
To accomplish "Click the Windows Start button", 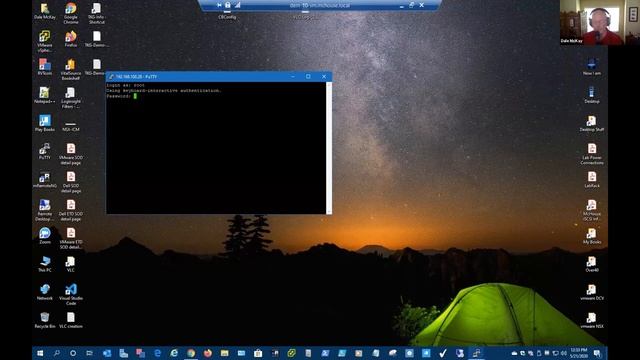I will point(40,353).
